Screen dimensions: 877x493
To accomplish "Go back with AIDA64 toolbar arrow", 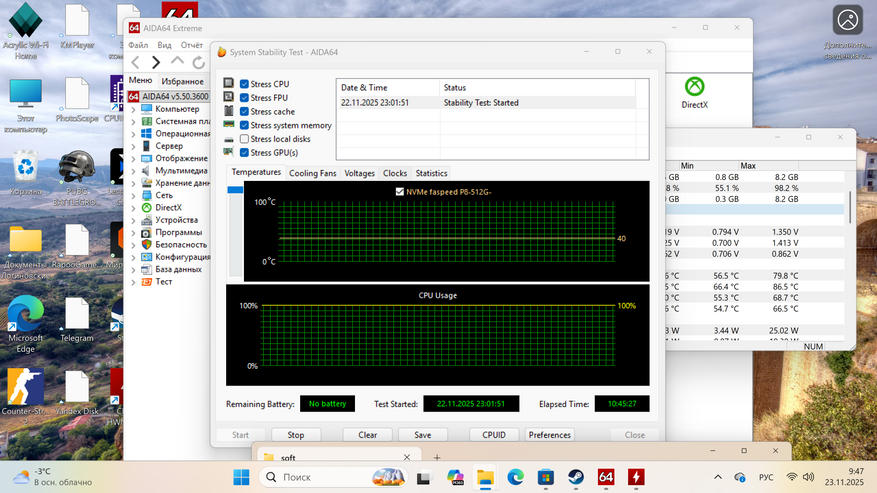I will point(135,63).
